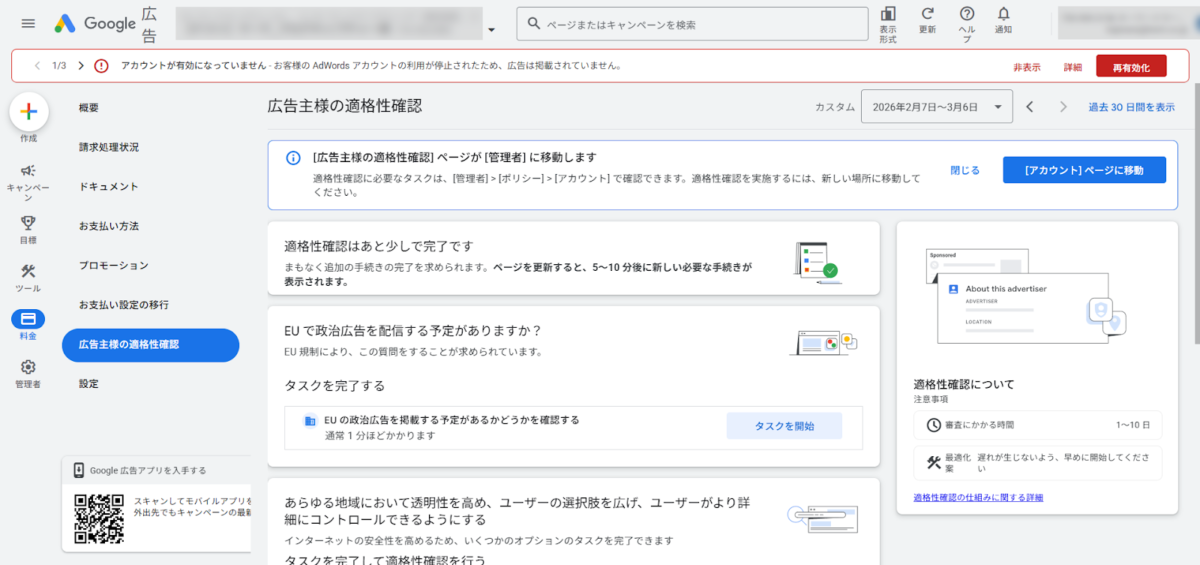This screenshot has height=565, width=1200.
Task: Select プロモーション in the side menu
Action: click(x=113, y=265)
